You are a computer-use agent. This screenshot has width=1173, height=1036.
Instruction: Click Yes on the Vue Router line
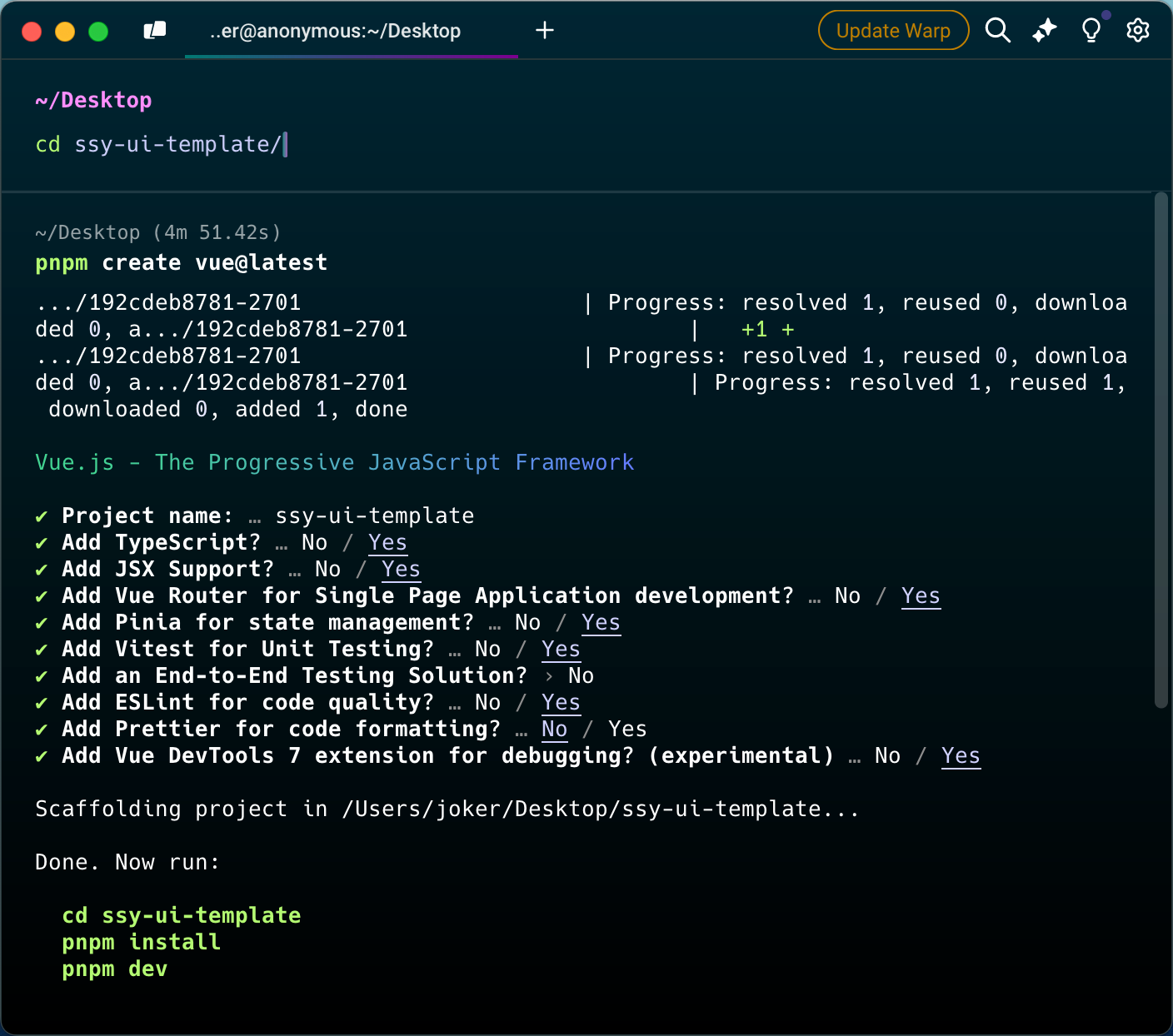pyautogui.click(x=921, y=595)
